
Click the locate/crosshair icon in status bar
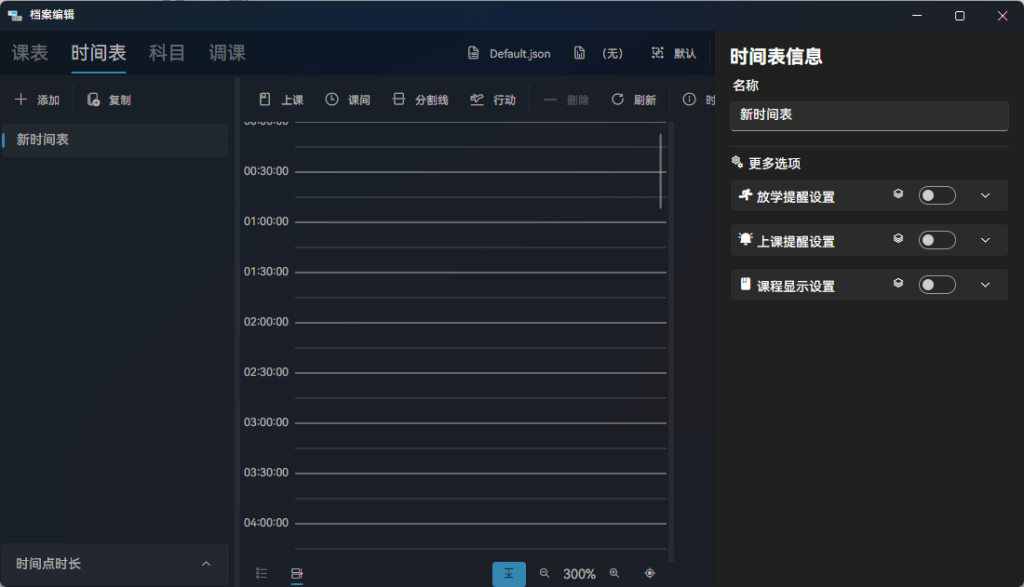tap(649, 573)
